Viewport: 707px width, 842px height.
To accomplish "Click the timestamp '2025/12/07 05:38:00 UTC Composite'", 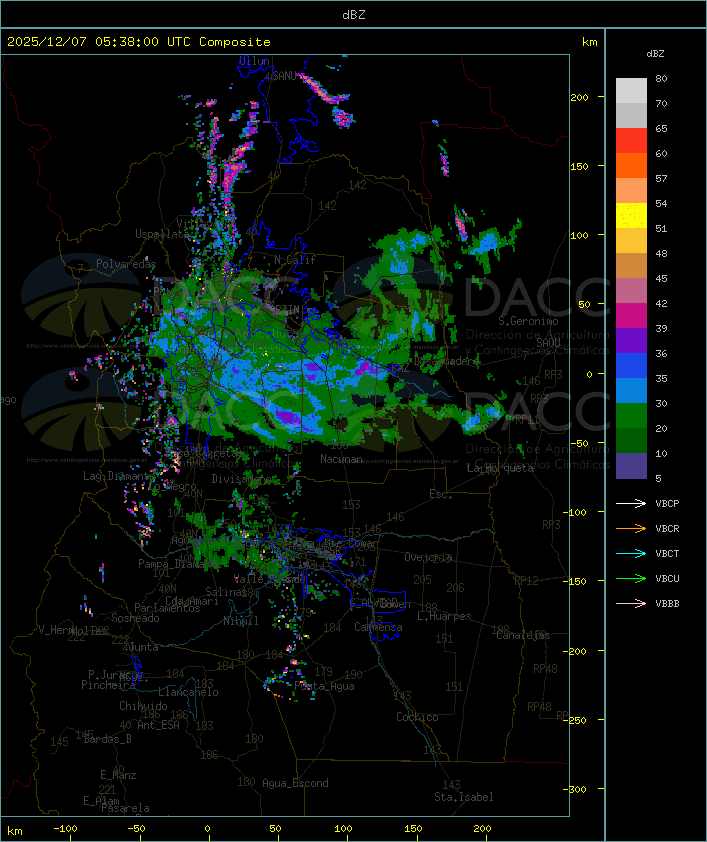I will tap(139, 42).
